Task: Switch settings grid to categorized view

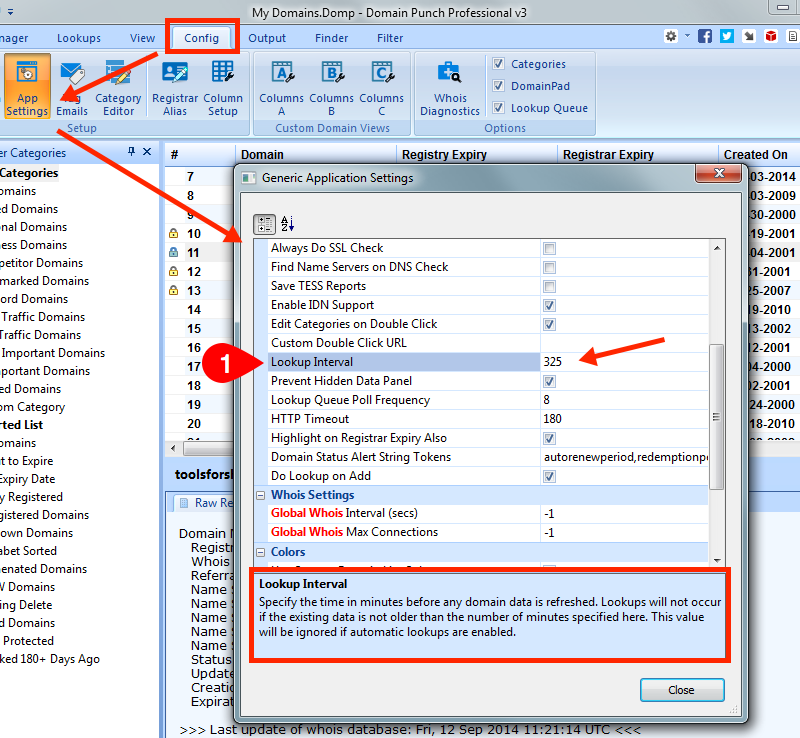Action: click(264, 224)
